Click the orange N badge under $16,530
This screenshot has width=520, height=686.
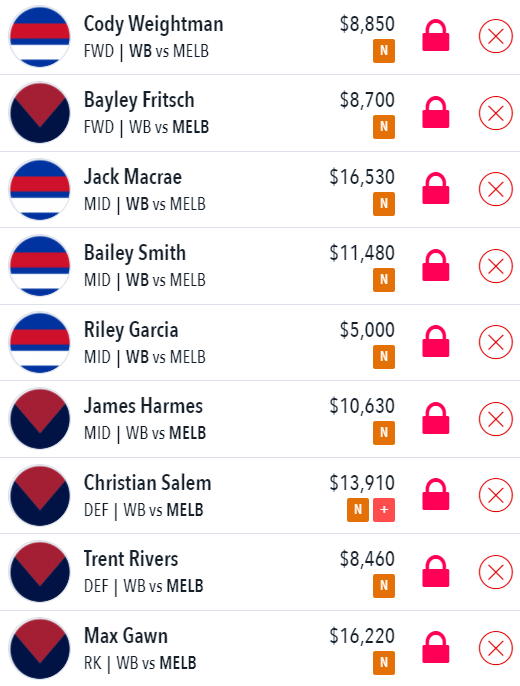click(384, 204)
